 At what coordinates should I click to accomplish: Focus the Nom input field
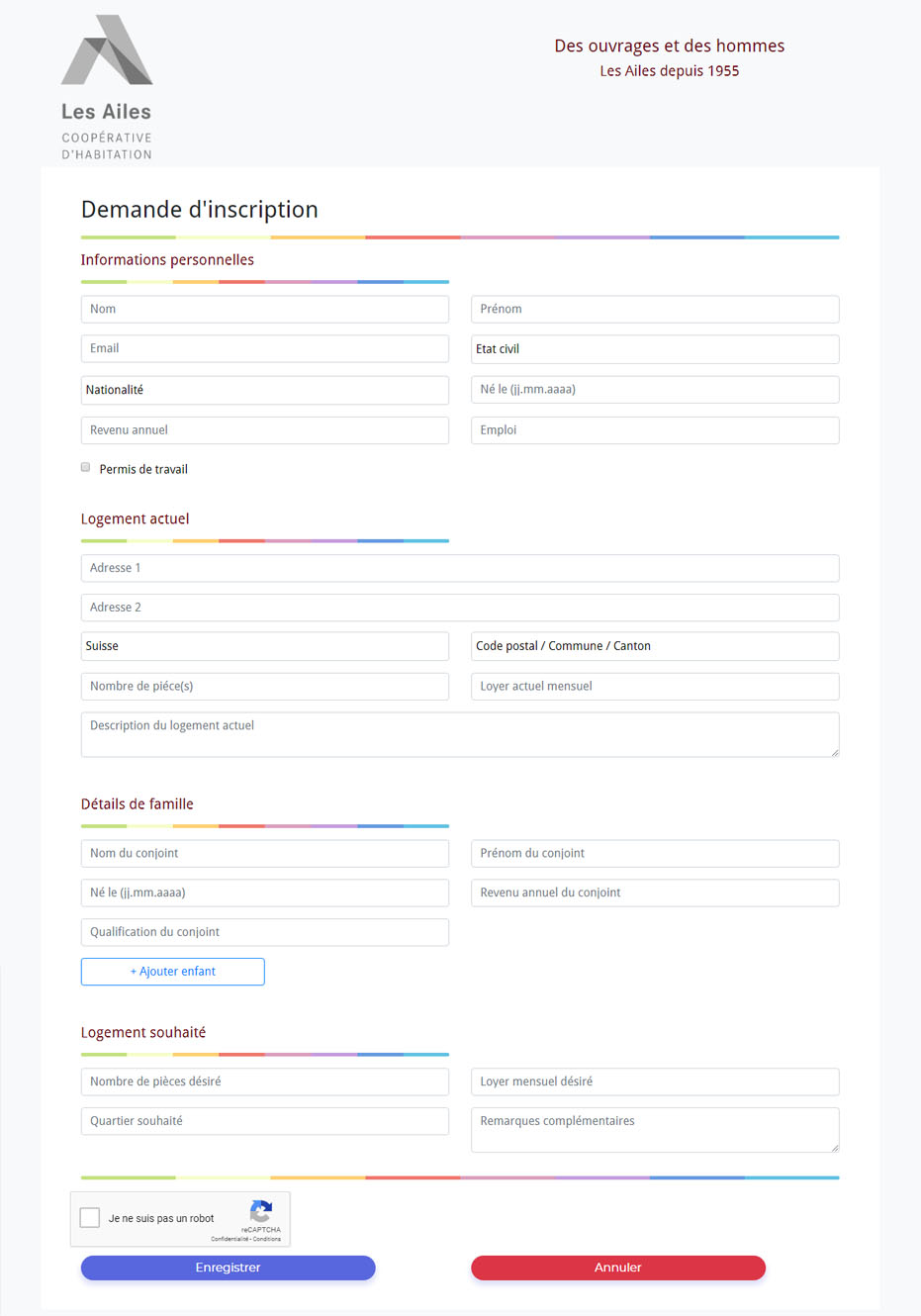point(265,310)
